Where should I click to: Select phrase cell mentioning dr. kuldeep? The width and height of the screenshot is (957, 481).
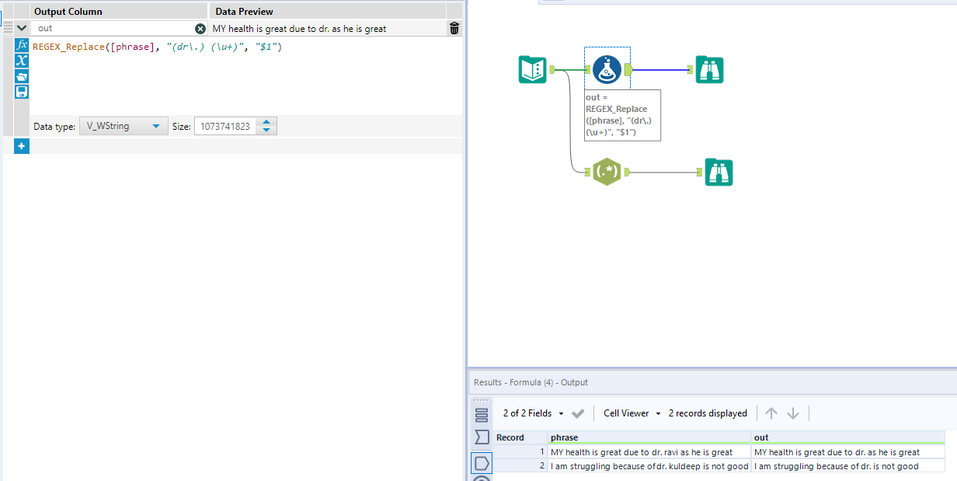pyautogui.click(x=649, y=466)
